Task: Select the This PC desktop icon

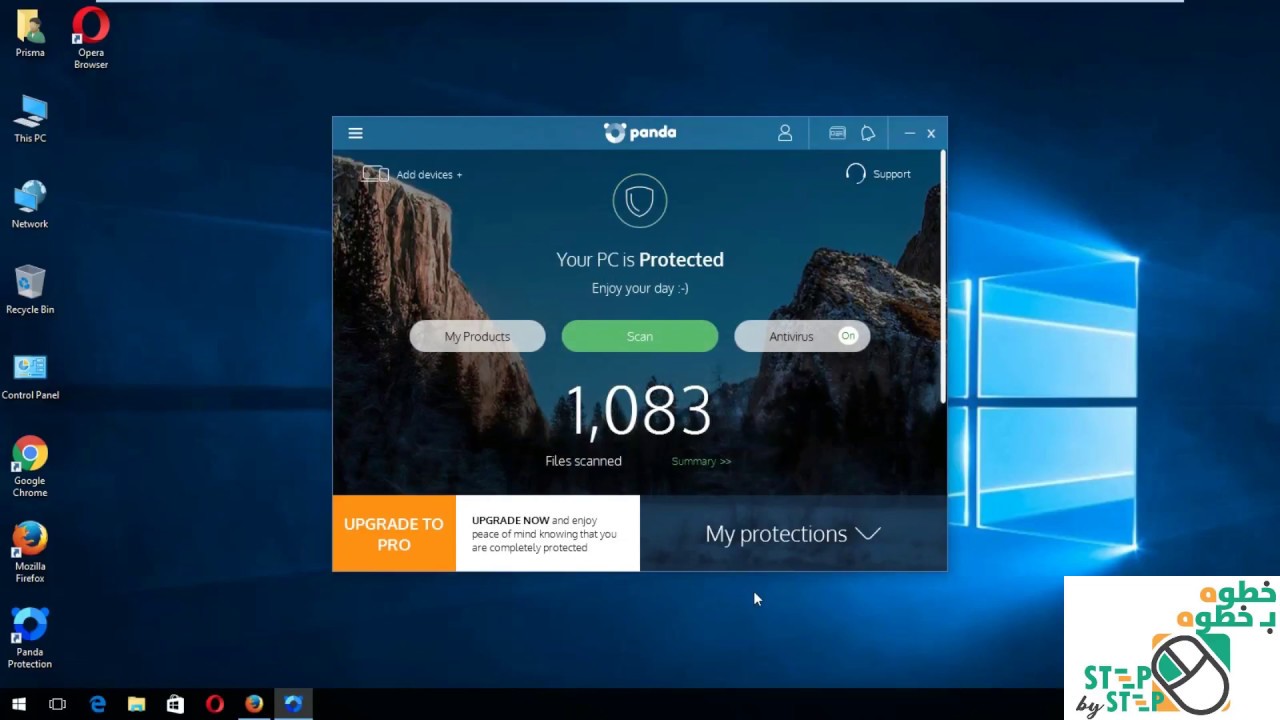Action: 30,119
